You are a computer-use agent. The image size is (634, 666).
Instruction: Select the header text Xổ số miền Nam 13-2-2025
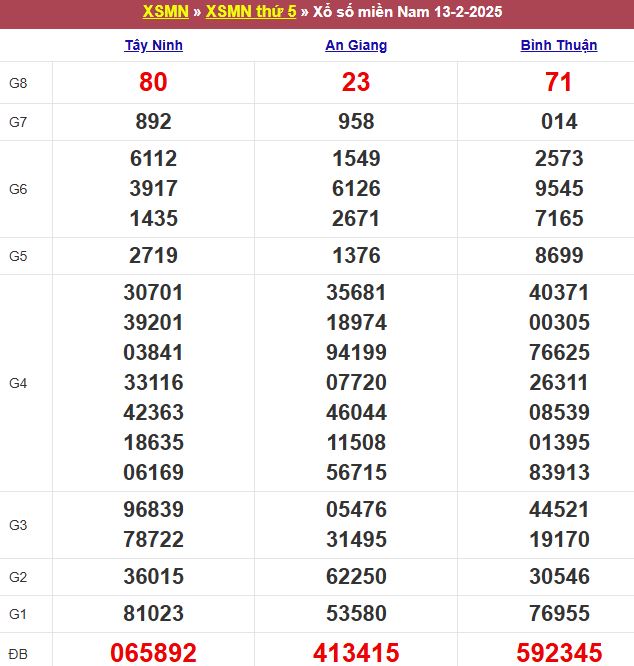(x=408, y=11)
